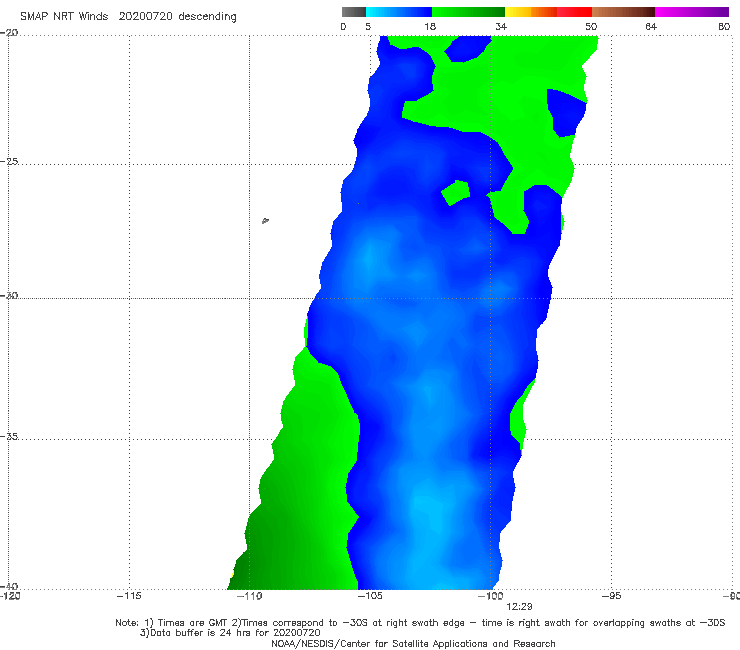Click the longitude label '-100' on bottom axis
The height and width of the screenshot is (650, 740).
490,596
